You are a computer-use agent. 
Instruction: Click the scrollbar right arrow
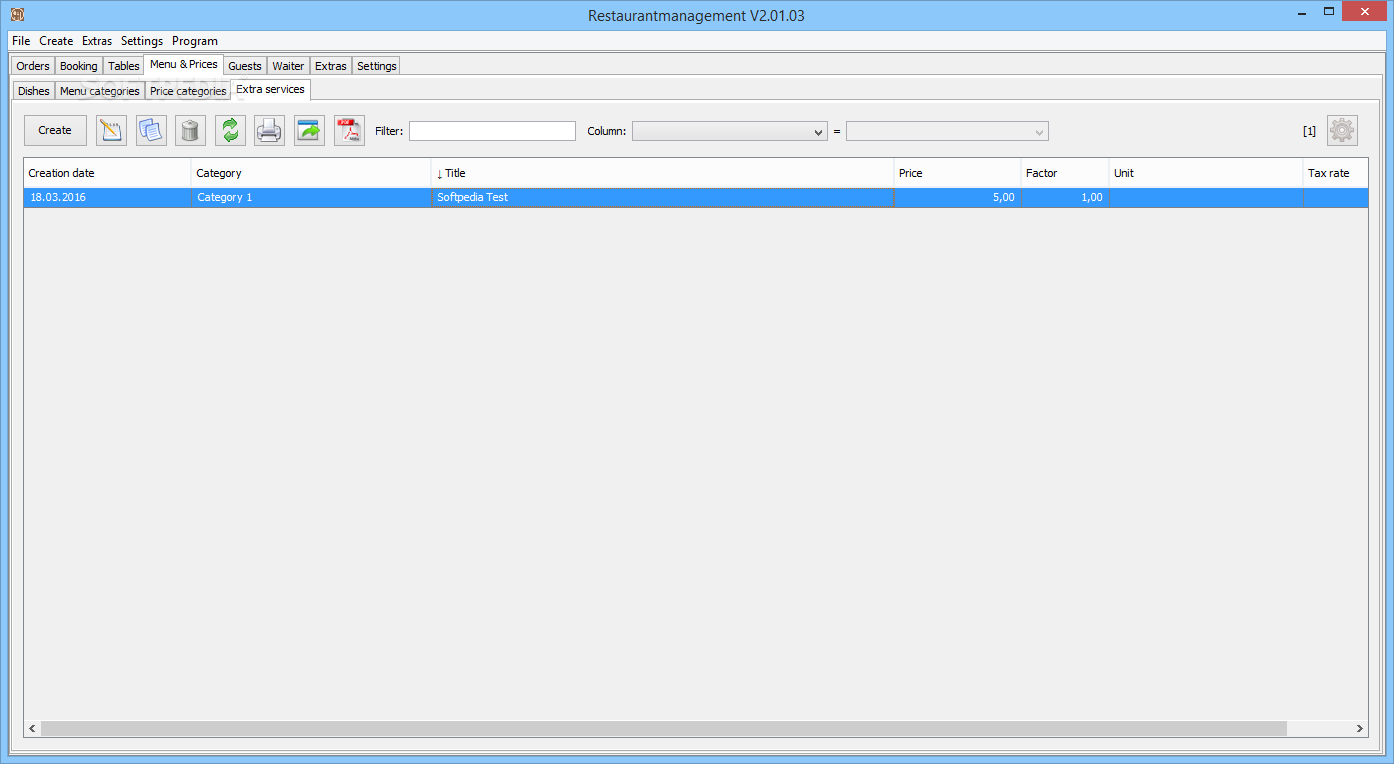click(x=1360, y=729)
